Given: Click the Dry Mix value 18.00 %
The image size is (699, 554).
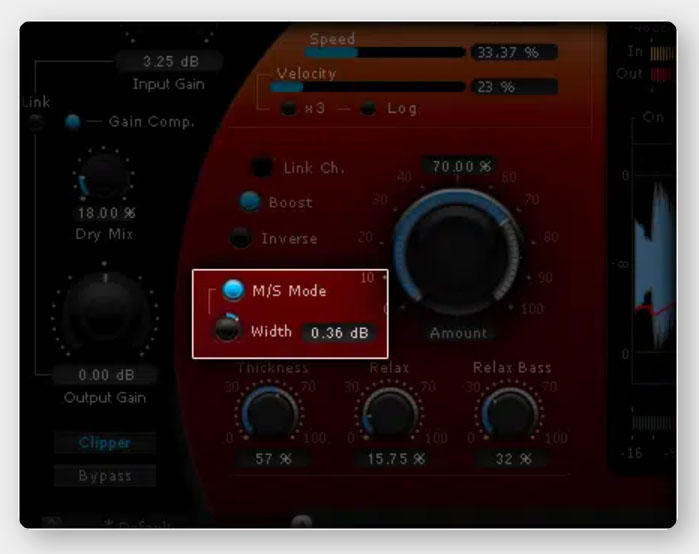Looking at the screenshot, I should 106,213.
